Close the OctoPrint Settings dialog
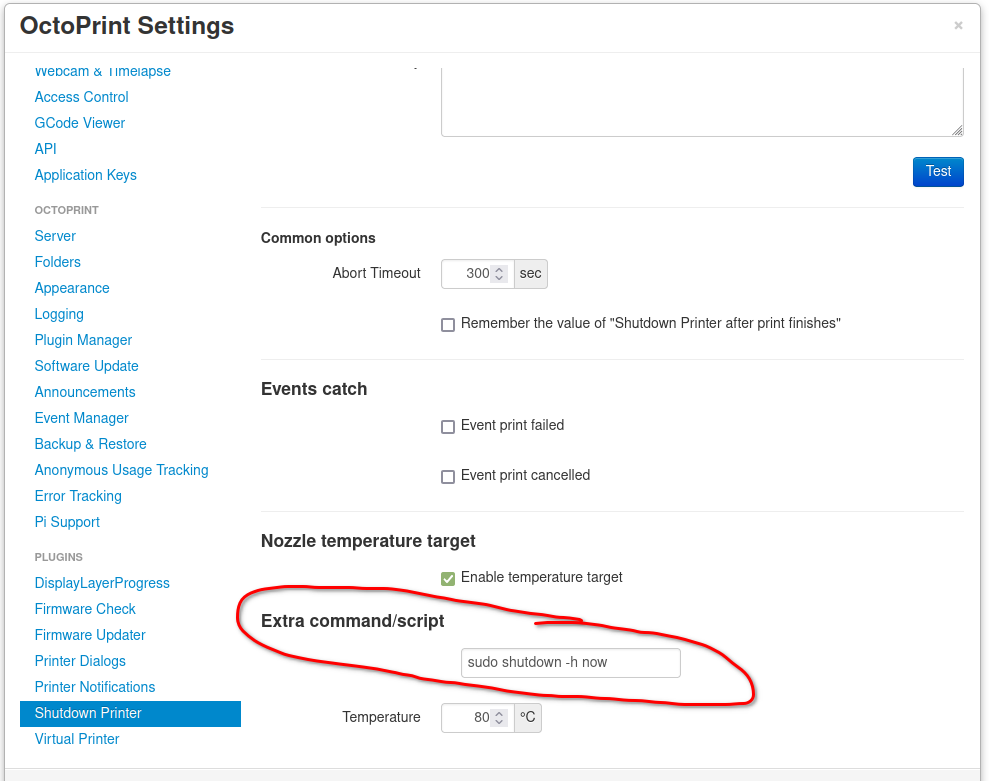This screenshot has height=781, width=989. (958, 25)
